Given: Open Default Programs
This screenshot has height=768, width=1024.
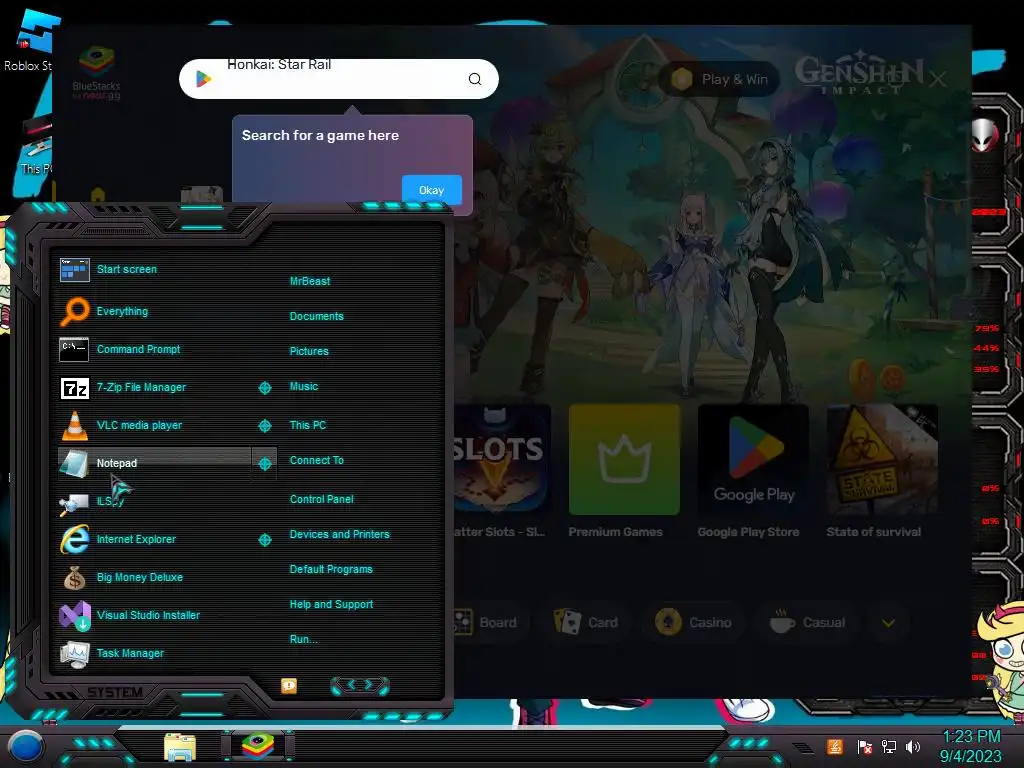Looking at the screenshot, I should point(331,569).
